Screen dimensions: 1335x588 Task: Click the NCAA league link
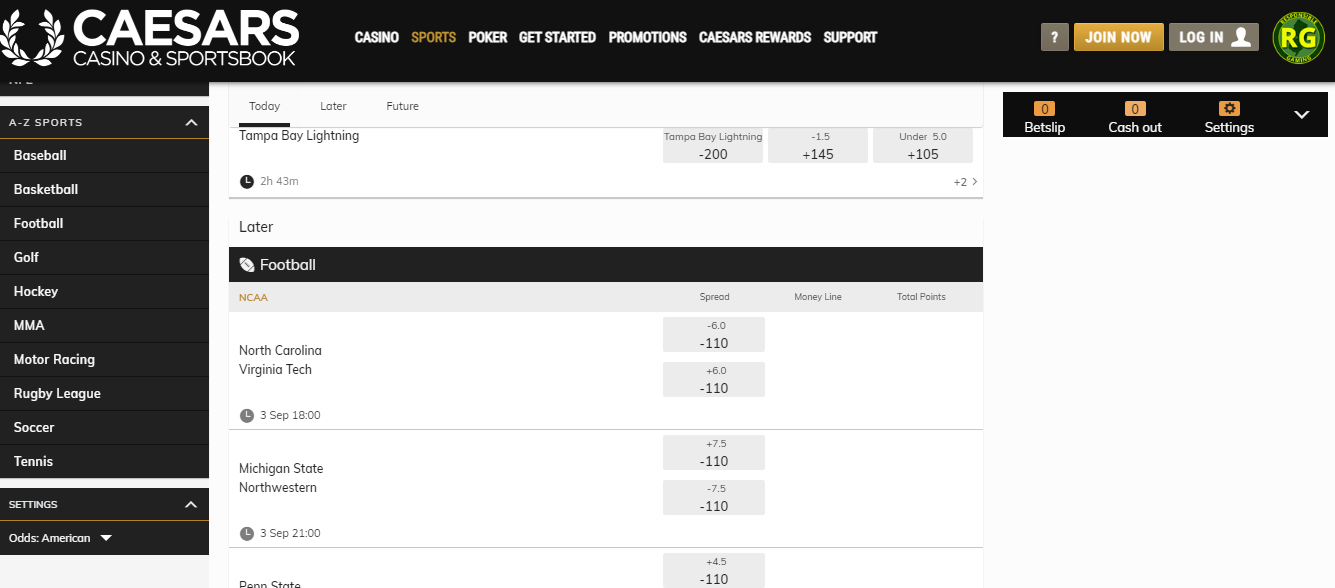253,297
